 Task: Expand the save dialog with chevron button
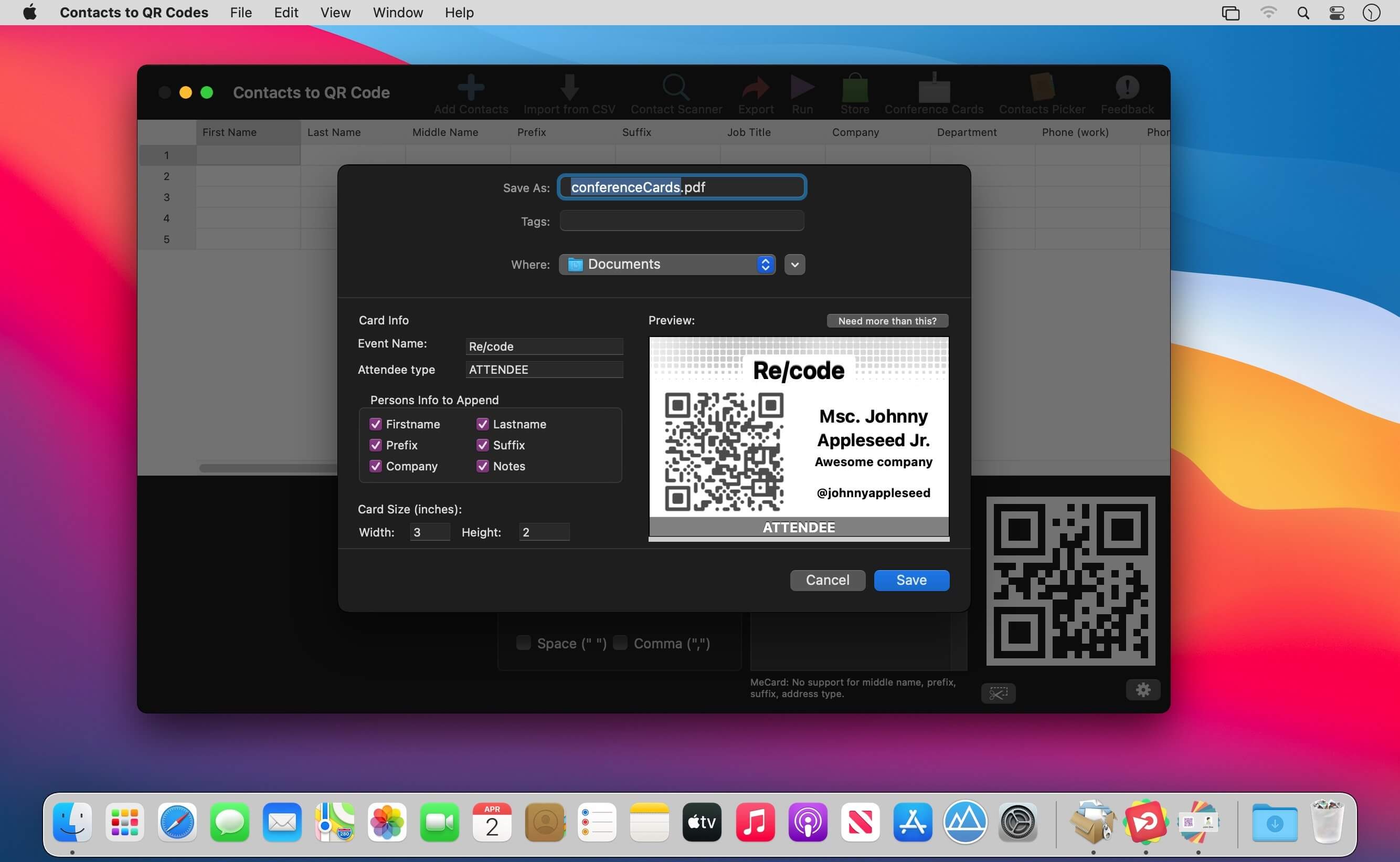coord(794,265)
